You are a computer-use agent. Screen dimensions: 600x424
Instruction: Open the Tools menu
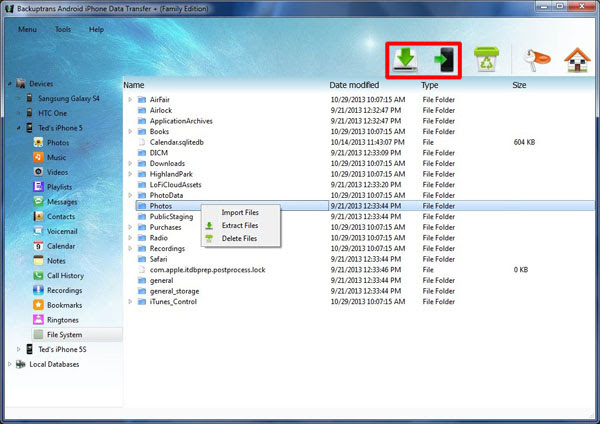click(x=63, y=29)
